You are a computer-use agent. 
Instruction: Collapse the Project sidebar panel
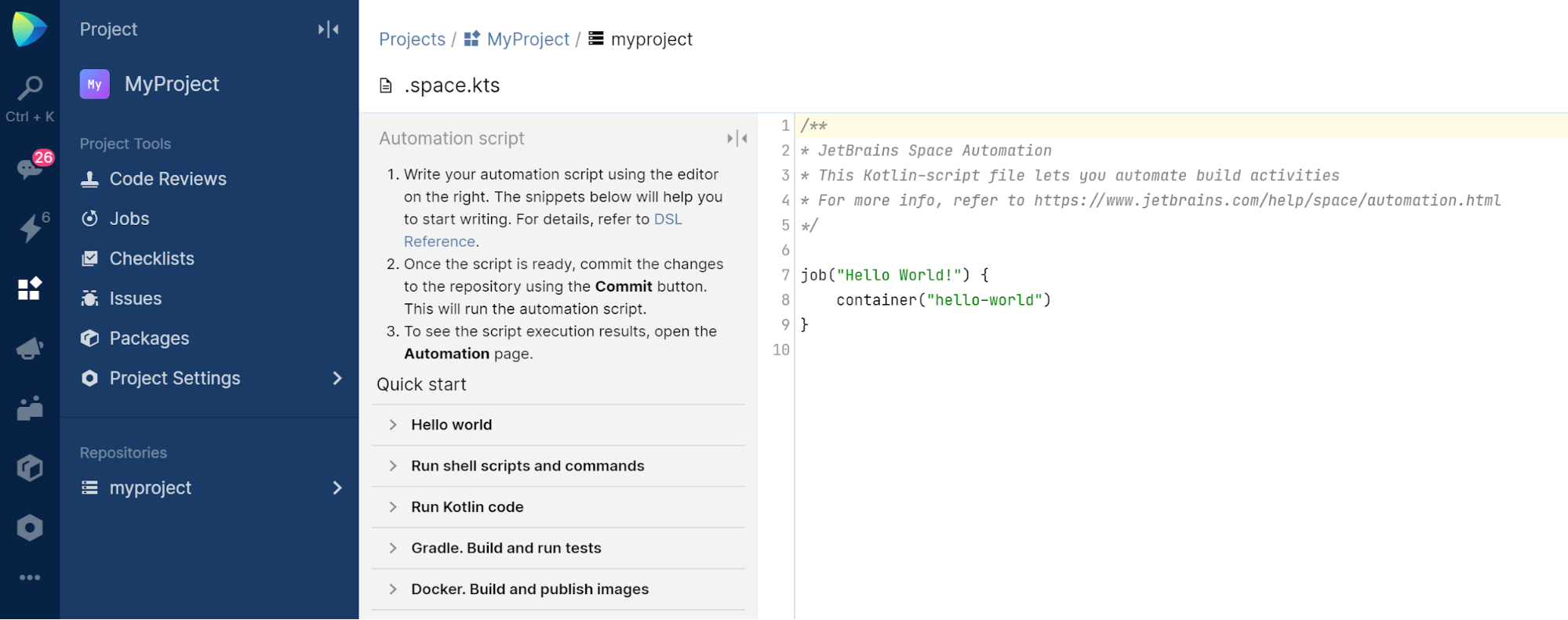click(329, 30)
